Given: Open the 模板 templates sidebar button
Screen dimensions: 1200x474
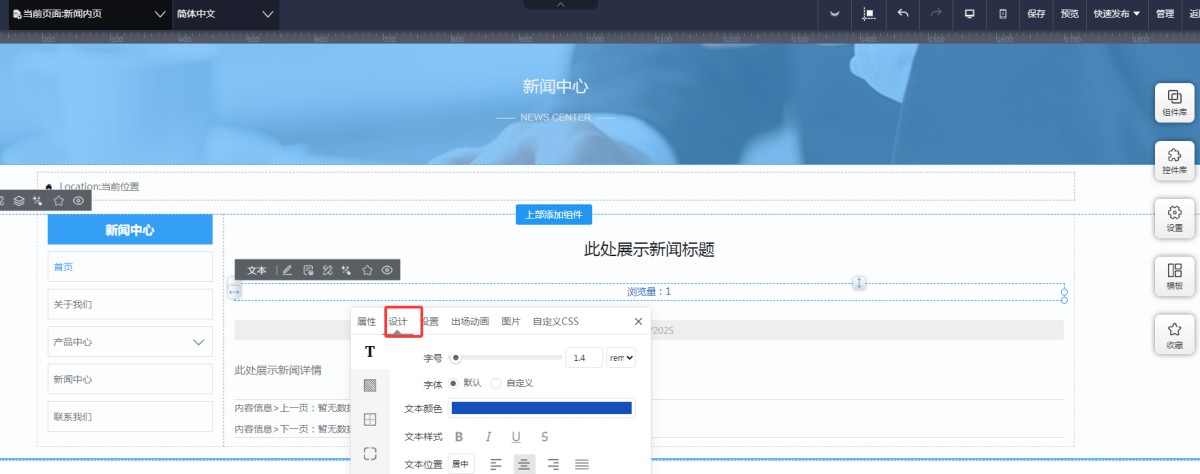Looking at the screenshot, I should [x=1174, y=275].
